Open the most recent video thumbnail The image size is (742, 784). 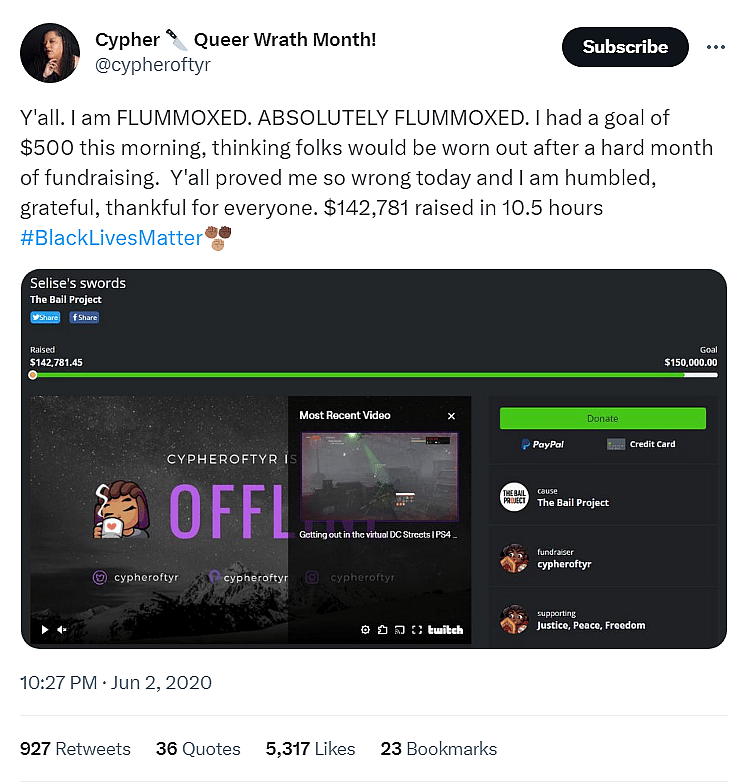380,478
